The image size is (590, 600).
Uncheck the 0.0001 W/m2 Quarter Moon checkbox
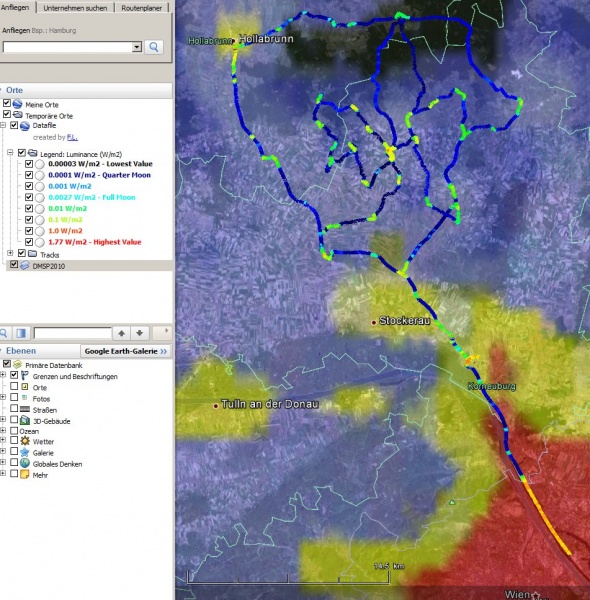coord(29,175)
